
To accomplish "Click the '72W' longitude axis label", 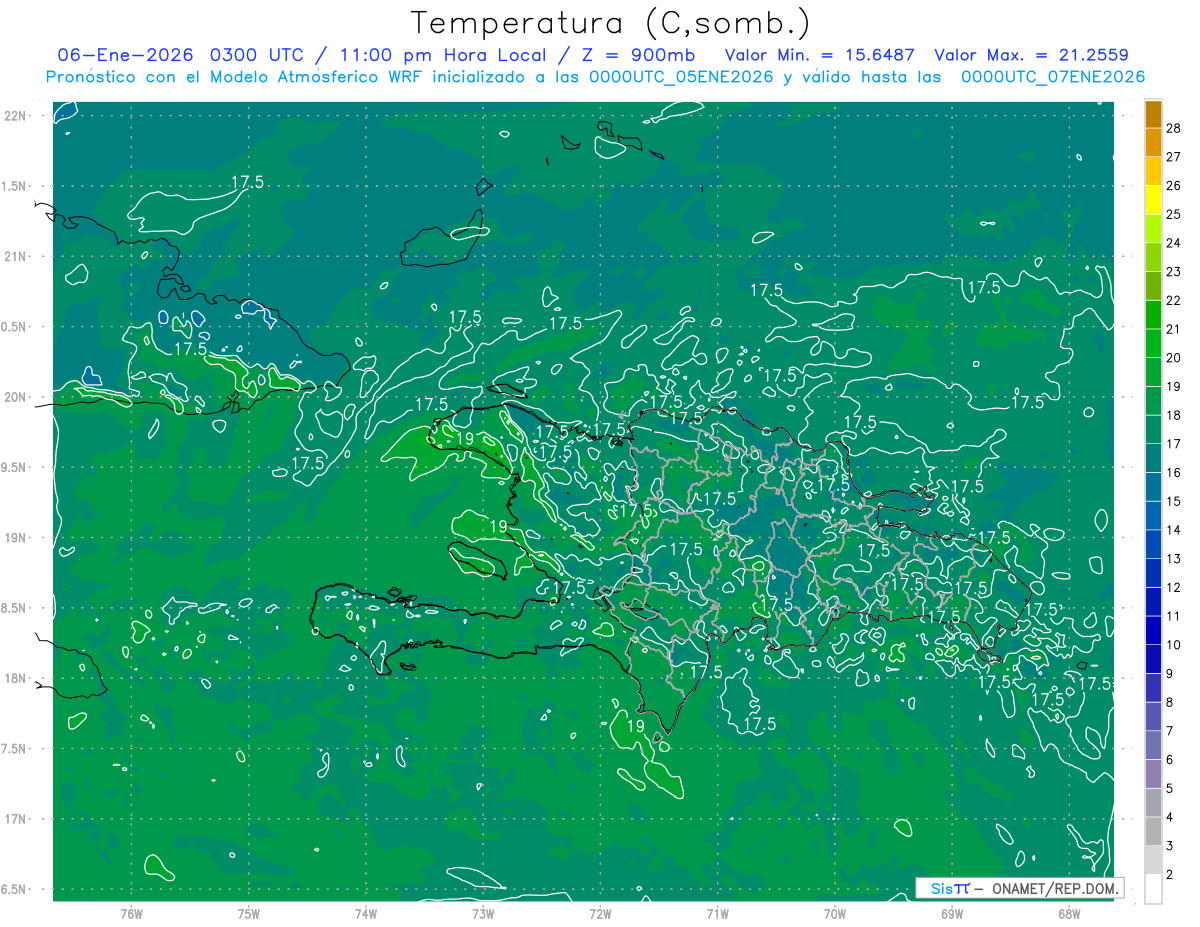I will coord(600,914).
